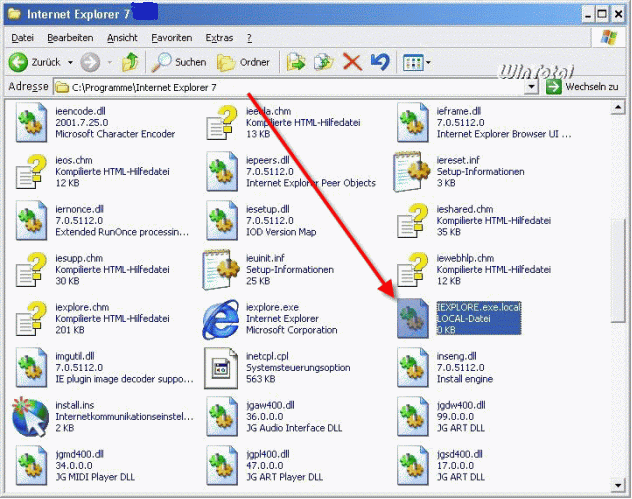This screenshot has height=499, width=632.
Task: Select the file name jgpl400.dll
Action: (x=268, y=454)
